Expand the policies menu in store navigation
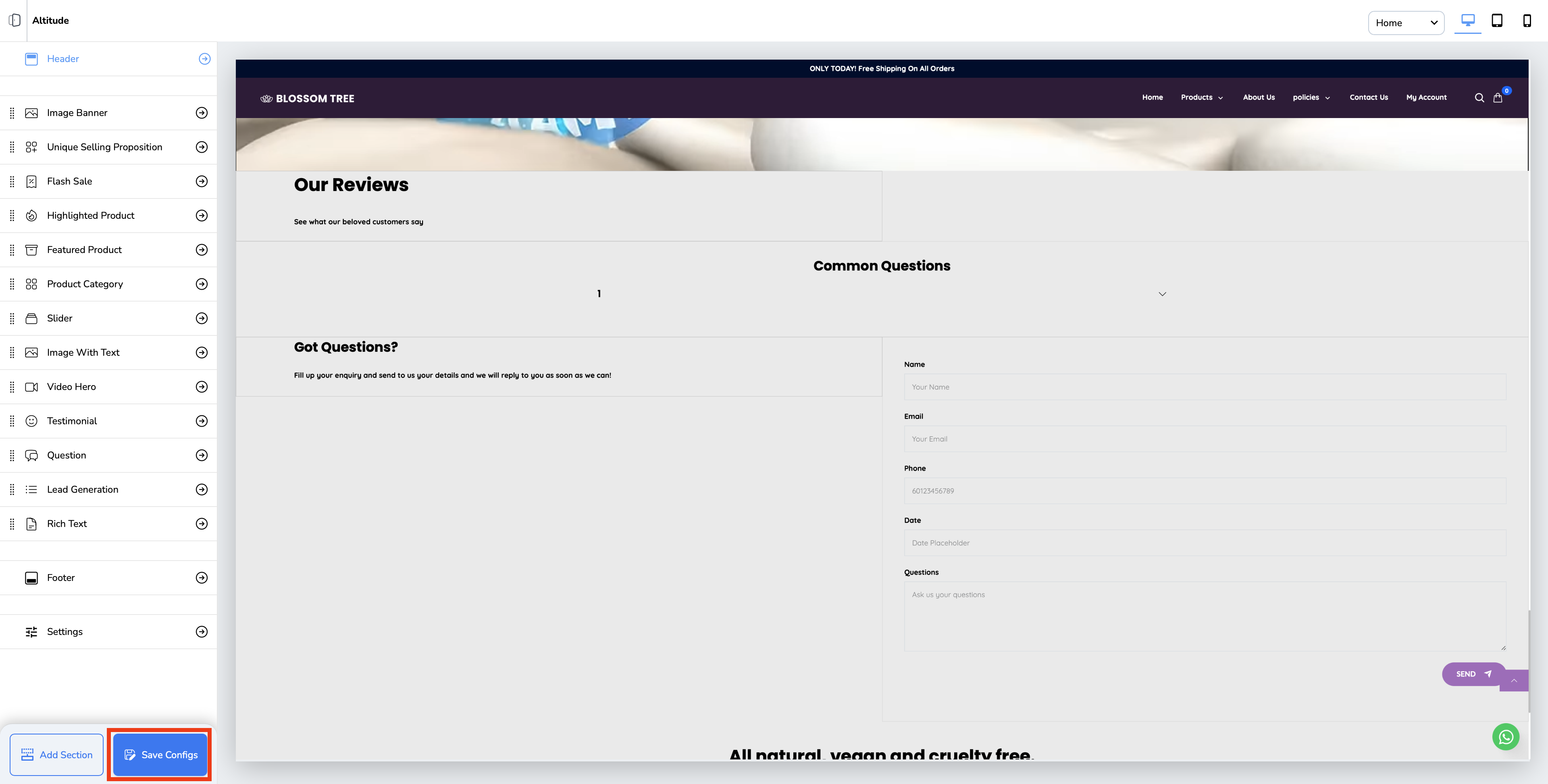Viewport: 1548px width, 784px height. click(x=1311, y=97)
